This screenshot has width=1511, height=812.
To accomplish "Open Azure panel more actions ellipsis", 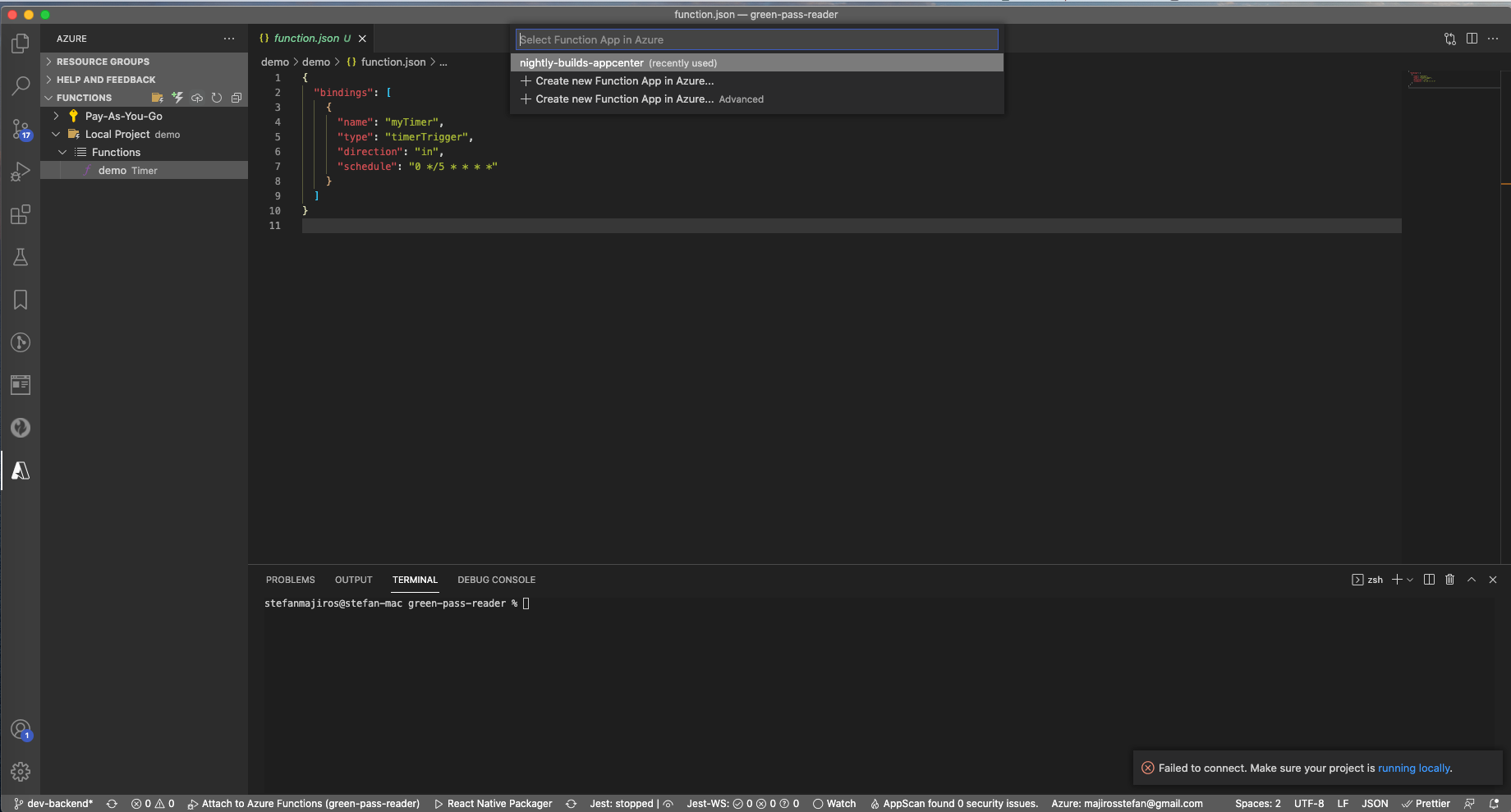I will click(x=229, y=39).
